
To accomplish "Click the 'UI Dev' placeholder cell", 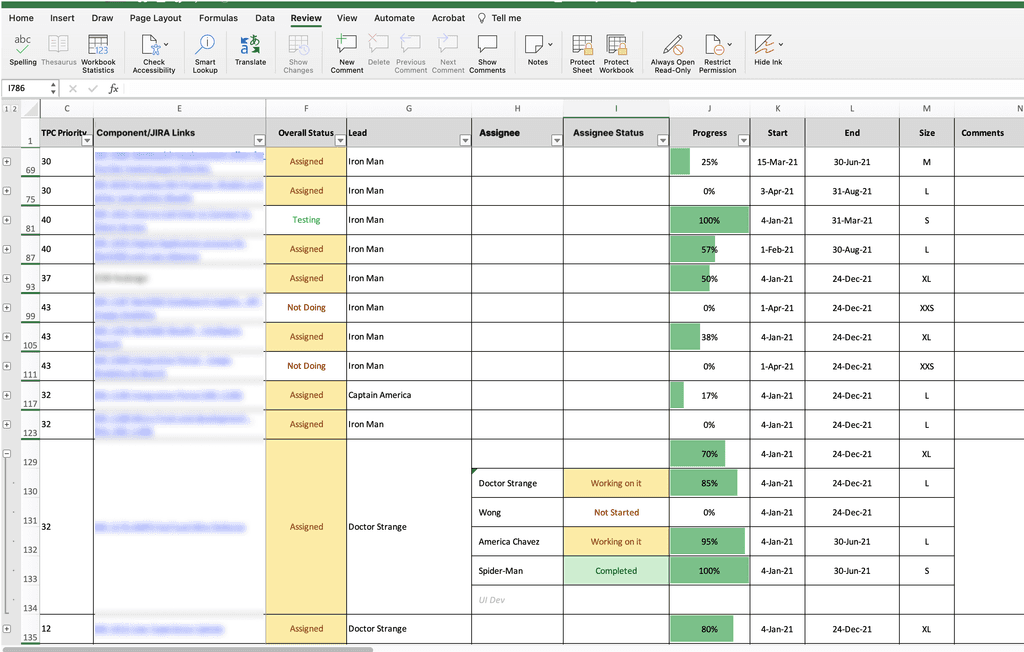I will tap(517, 600).
